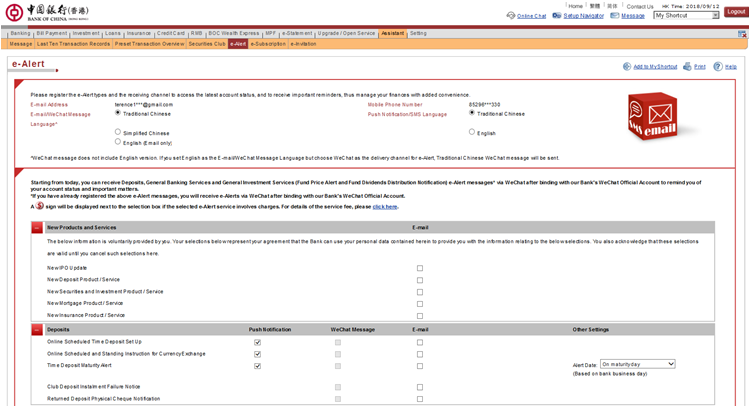Click the Add to MyShortcut link text
The width and height of the screenshot is (750, 411).
tap(655, 67)
